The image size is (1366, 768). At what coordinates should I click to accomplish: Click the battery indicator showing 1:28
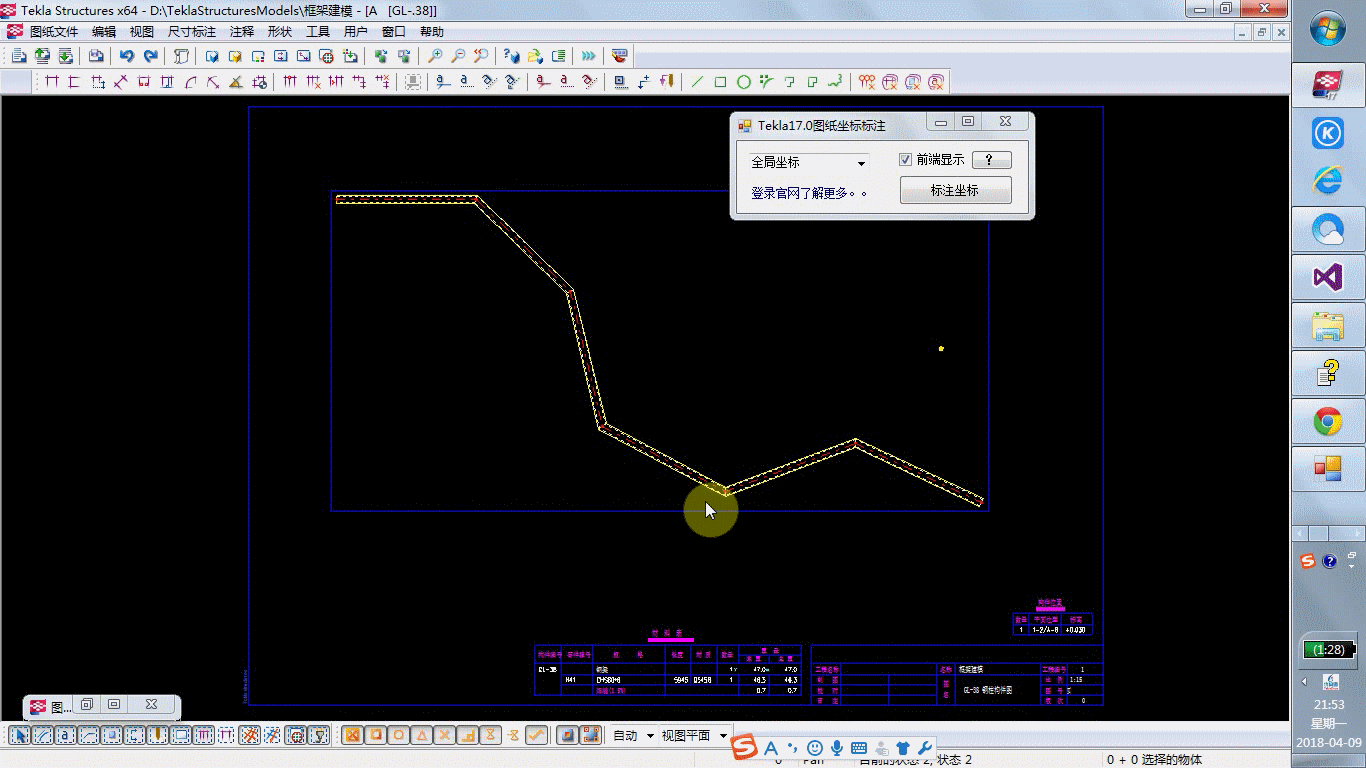tap(1328, 650)
